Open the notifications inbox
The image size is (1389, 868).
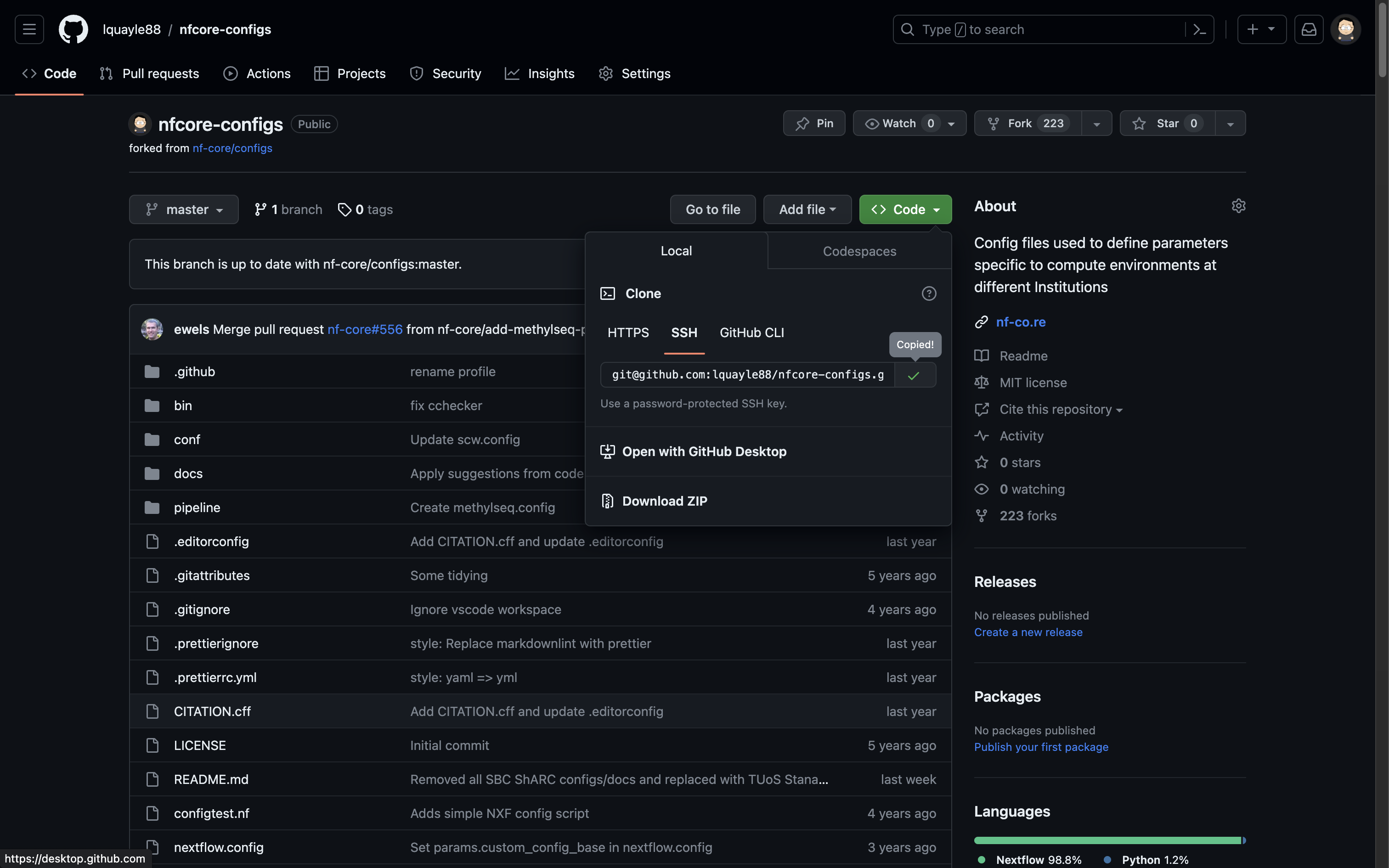click(x=1309, y=29)
